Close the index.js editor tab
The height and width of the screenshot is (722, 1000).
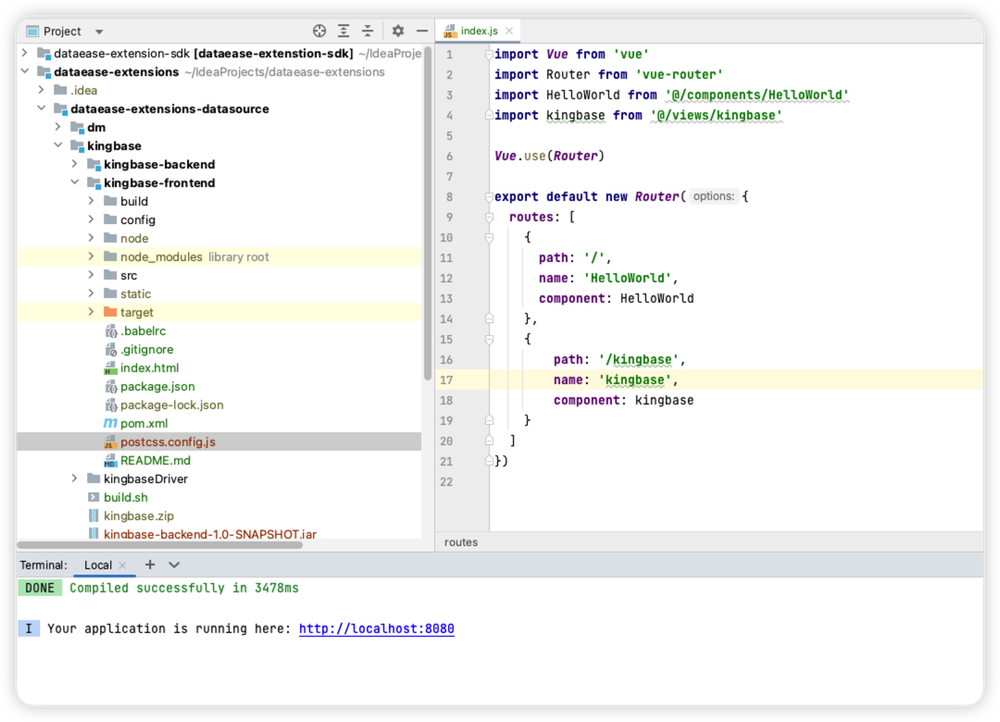(x=509, y=31)
